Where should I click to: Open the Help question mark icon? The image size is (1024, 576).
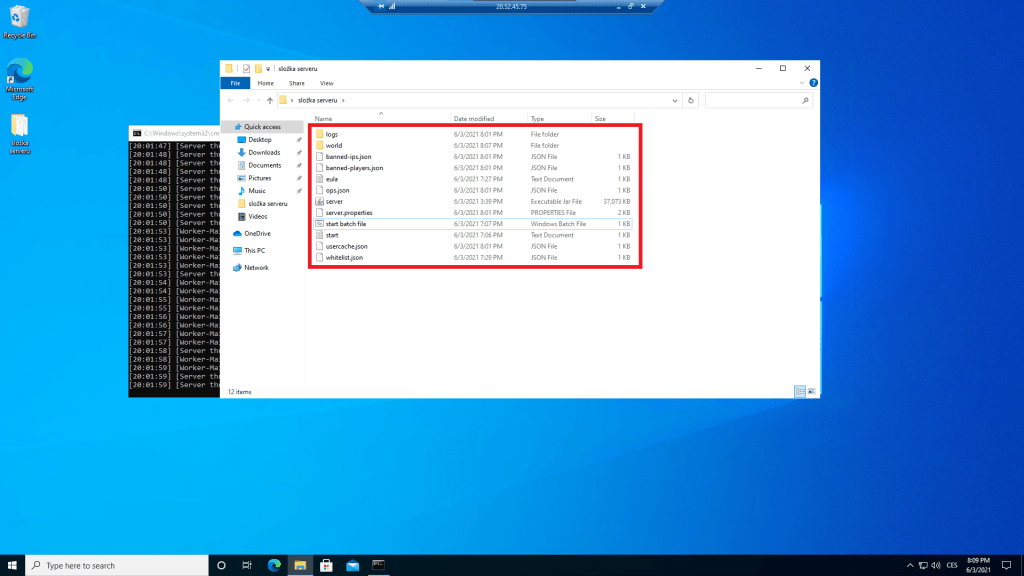click(814, 83)
